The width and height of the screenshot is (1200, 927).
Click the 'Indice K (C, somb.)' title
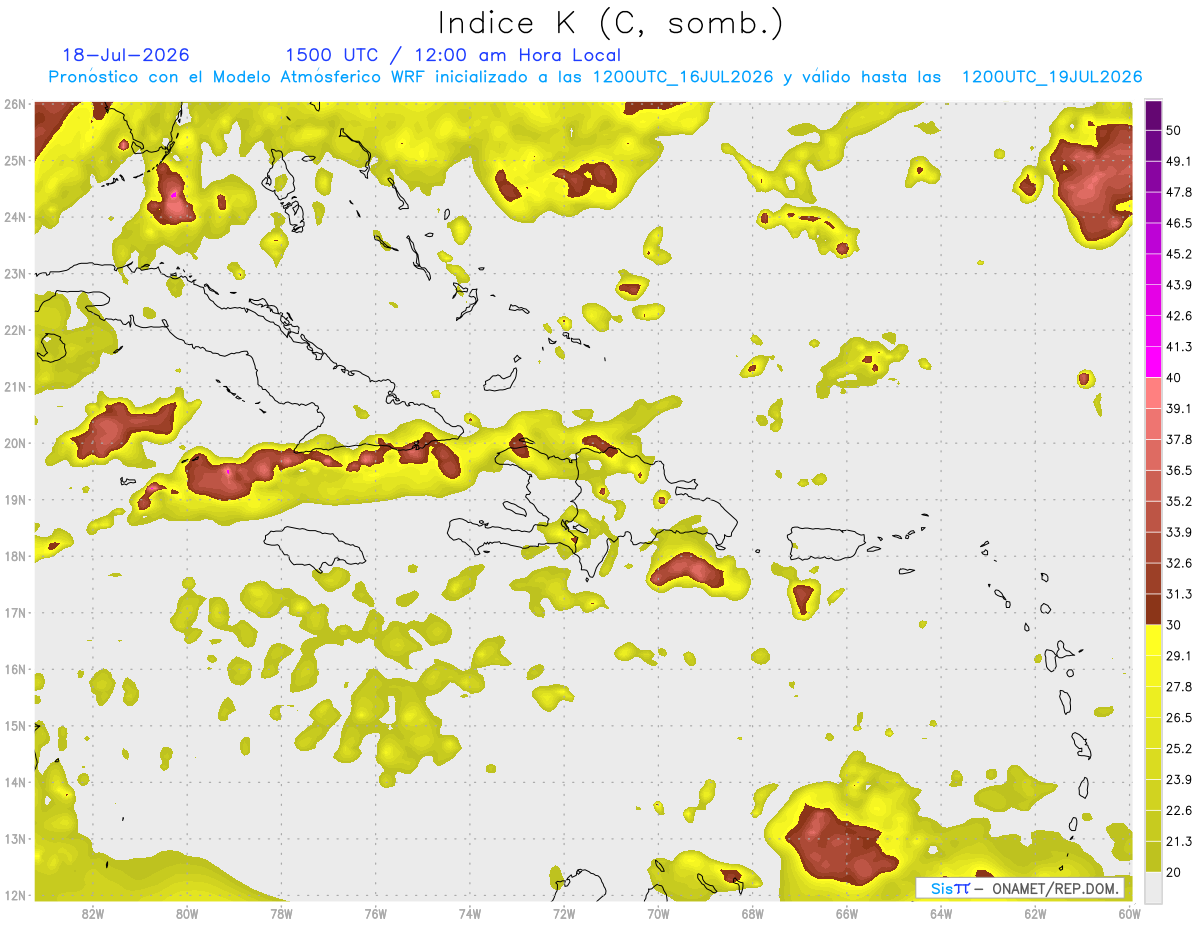point(611,23)
